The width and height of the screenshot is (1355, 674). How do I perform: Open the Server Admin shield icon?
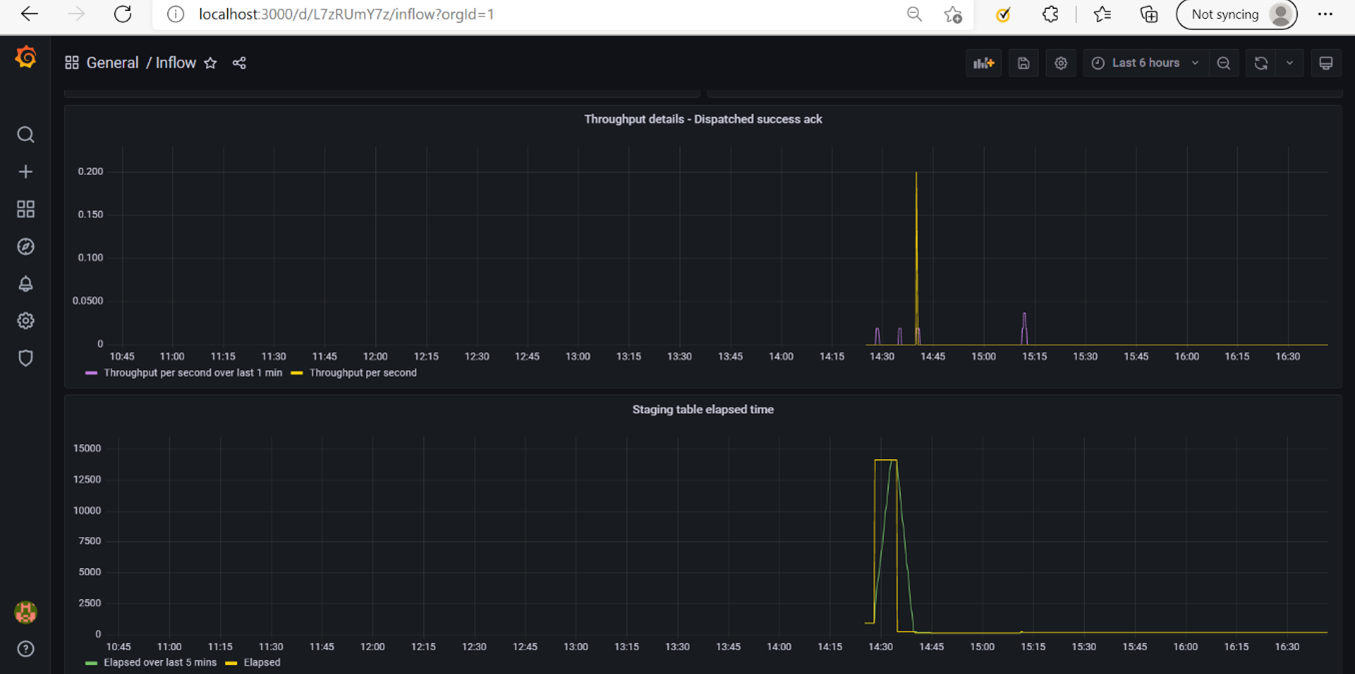[x=26, y=358]
